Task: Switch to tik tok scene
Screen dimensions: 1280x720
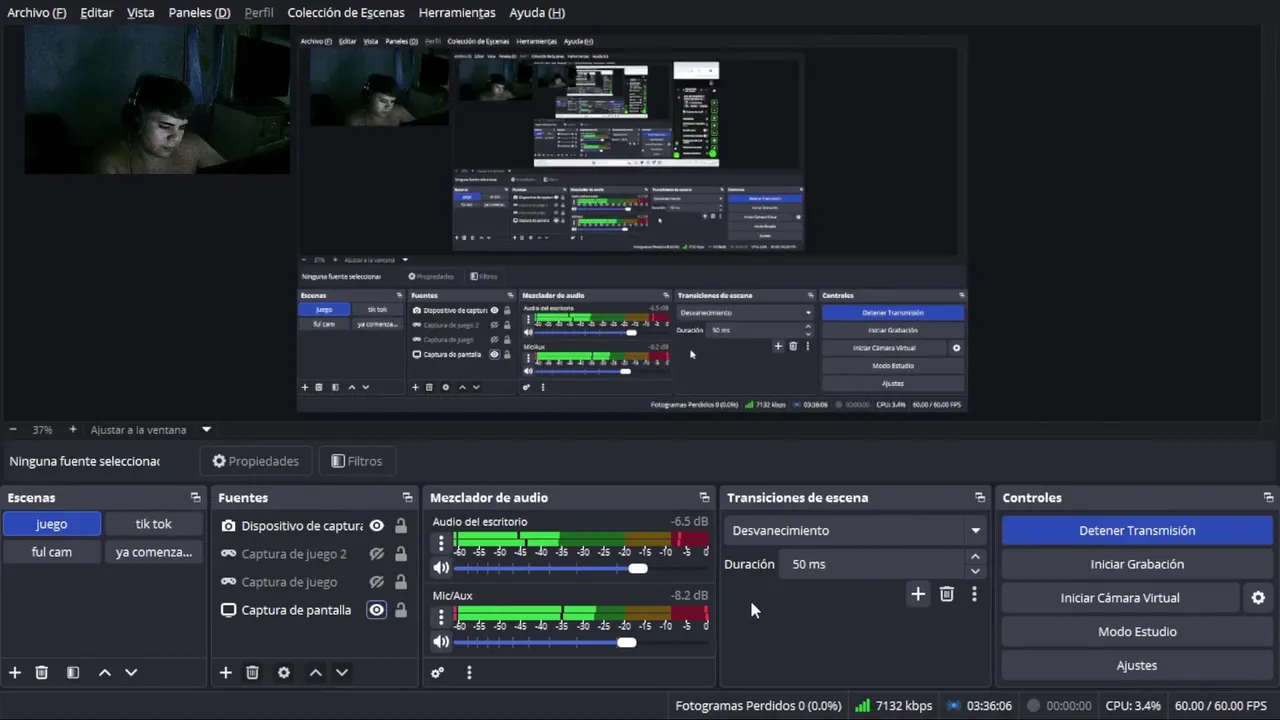Action: coord(154,524)
